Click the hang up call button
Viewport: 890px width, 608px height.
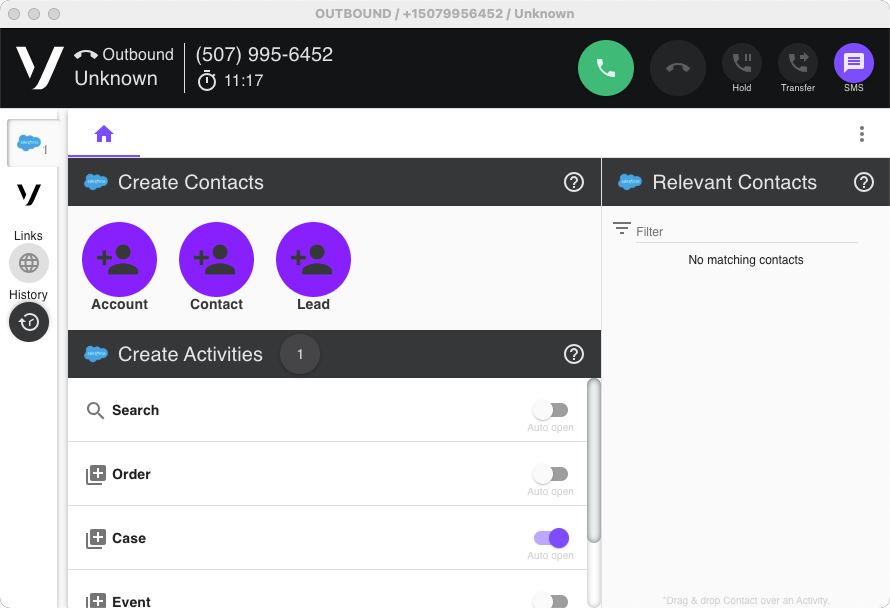coord(678,68)
